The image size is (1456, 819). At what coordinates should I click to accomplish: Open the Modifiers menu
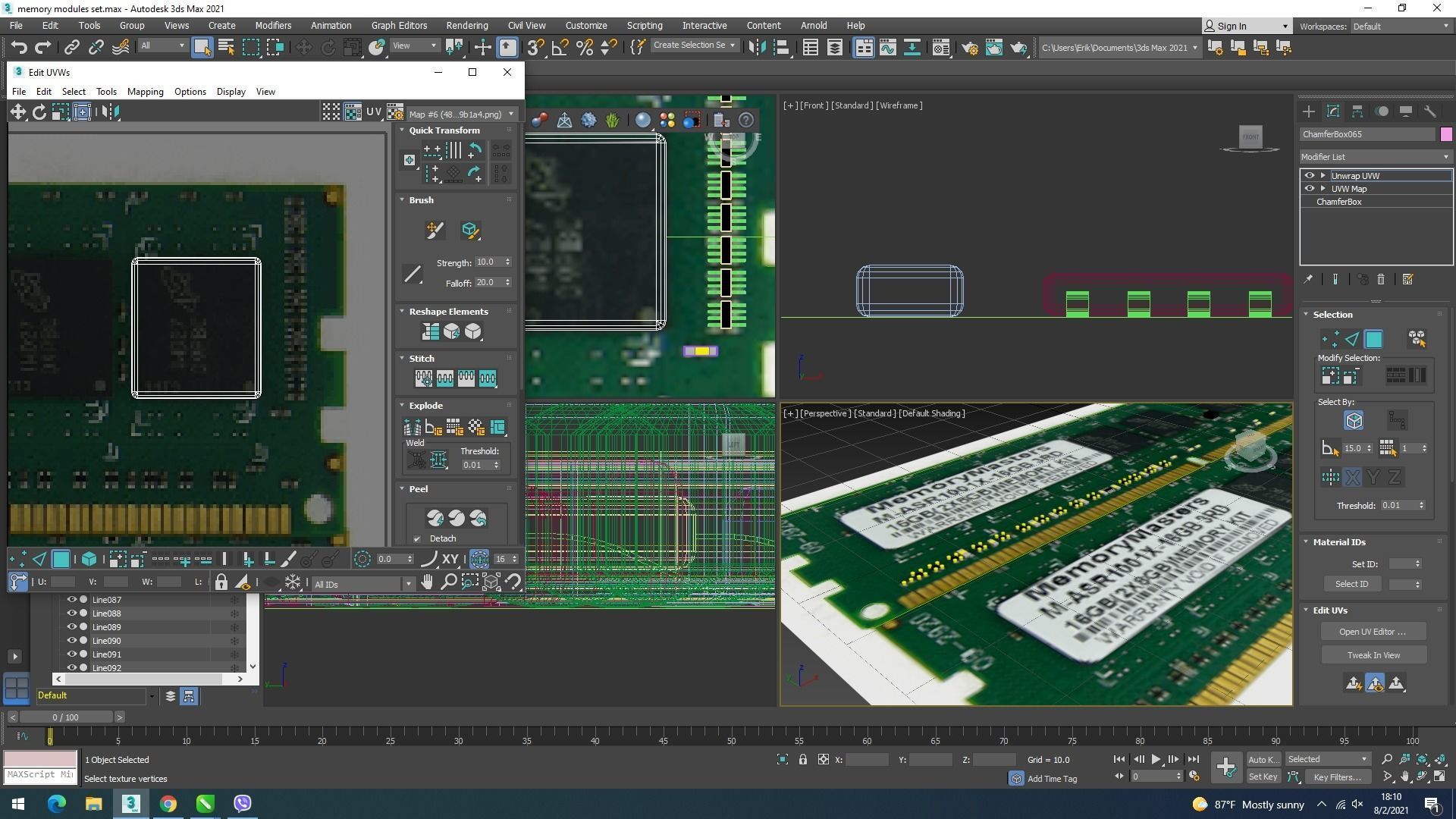272,25
